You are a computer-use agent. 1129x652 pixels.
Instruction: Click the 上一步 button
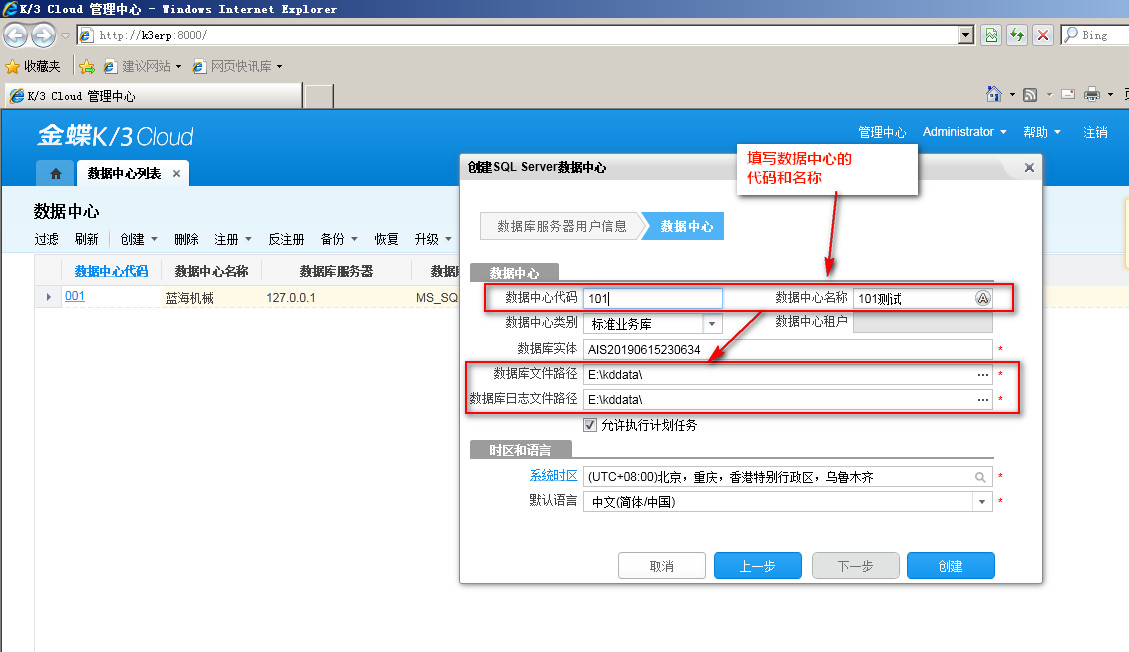pyautogui.click(x=757, y=566)
